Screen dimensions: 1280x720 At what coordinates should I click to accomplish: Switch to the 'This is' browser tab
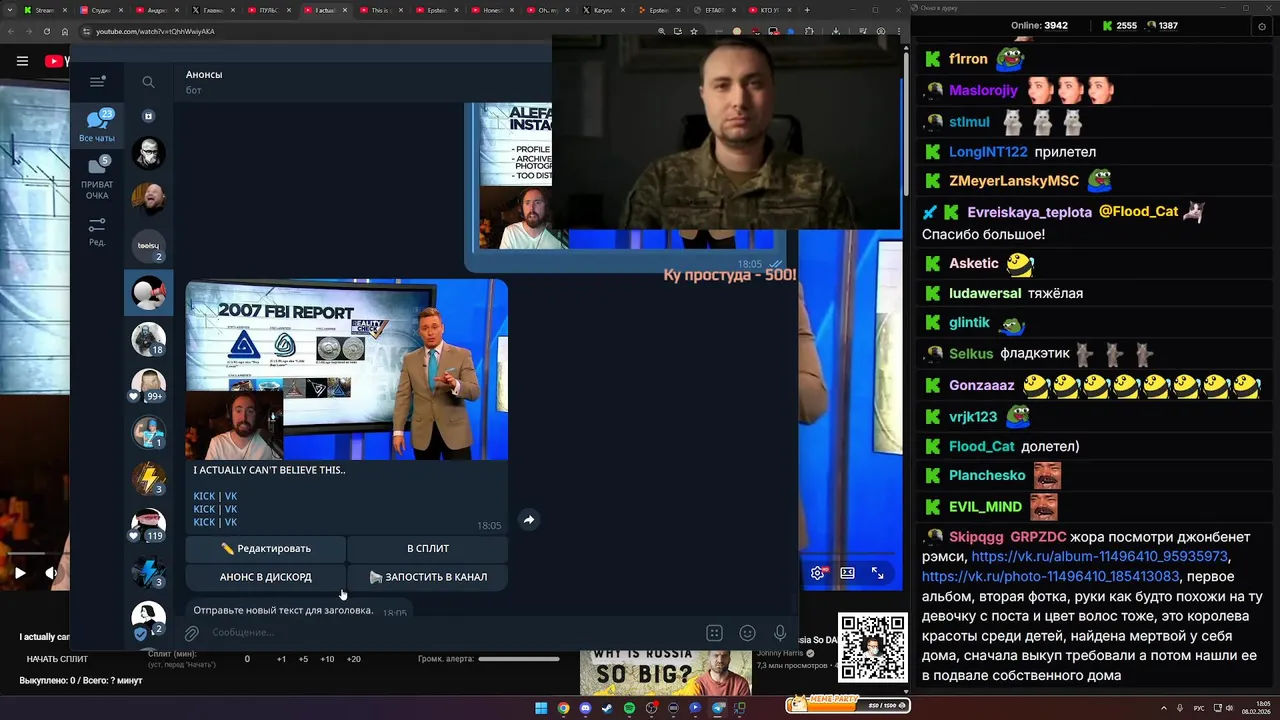point(380,10)
